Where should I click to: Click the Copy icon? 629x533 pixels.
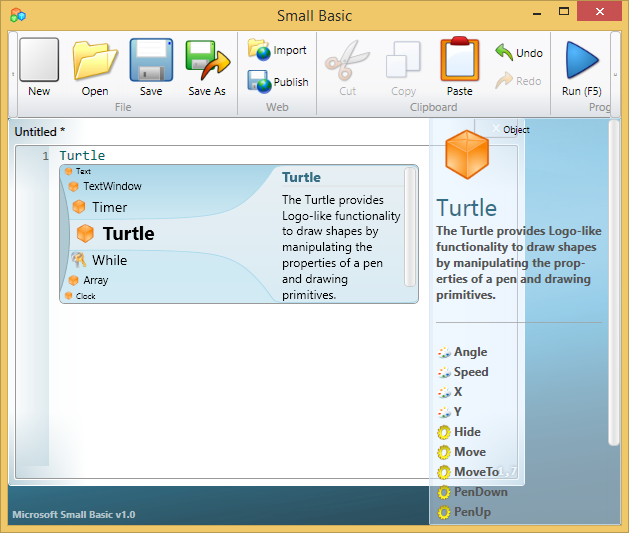[403, 60]
